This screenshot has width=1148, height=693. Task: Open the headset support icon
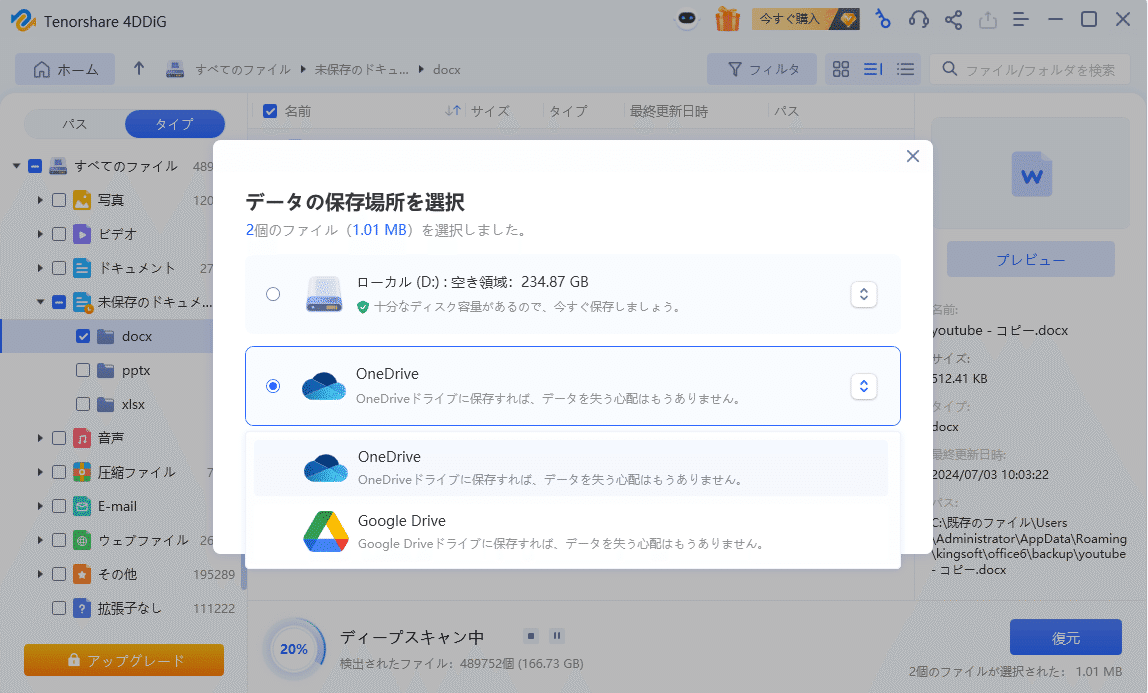pyautogui.click(x=919, y=20)
